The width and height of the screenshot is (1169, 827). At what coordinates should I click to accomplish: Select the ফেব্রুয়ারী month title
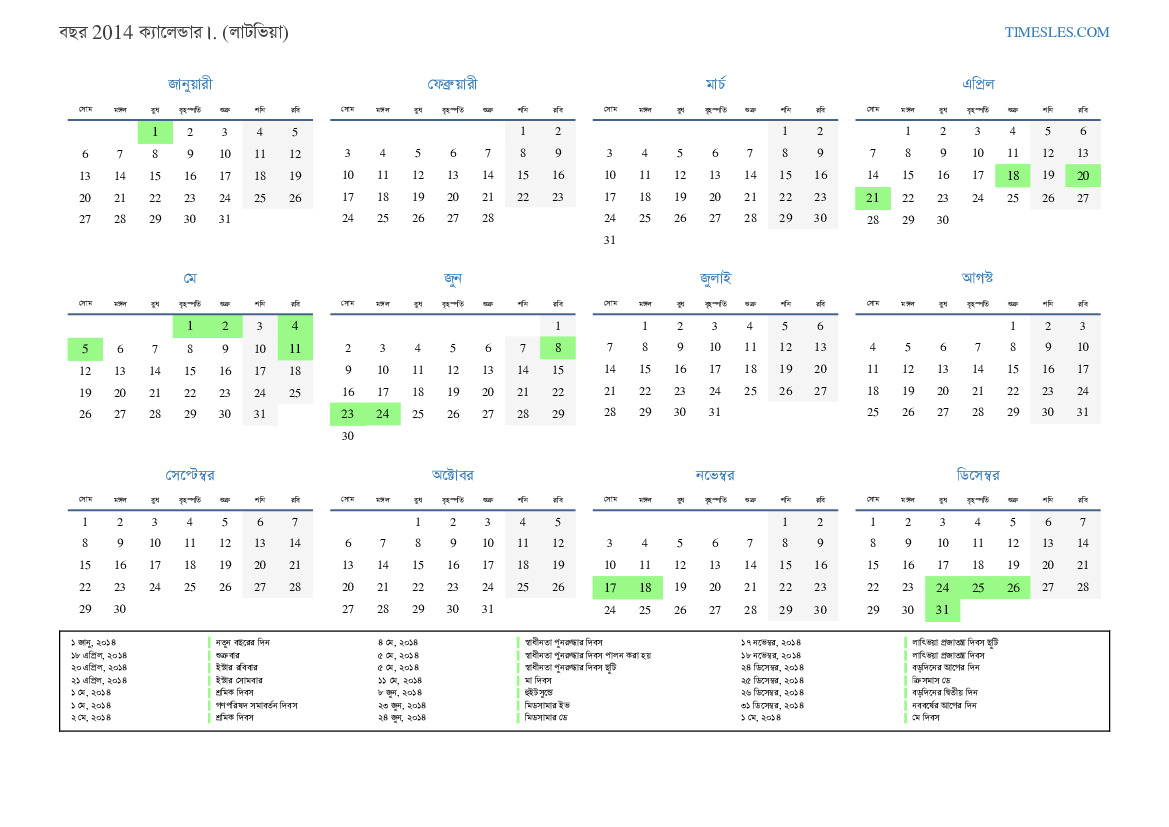[452, 84]
